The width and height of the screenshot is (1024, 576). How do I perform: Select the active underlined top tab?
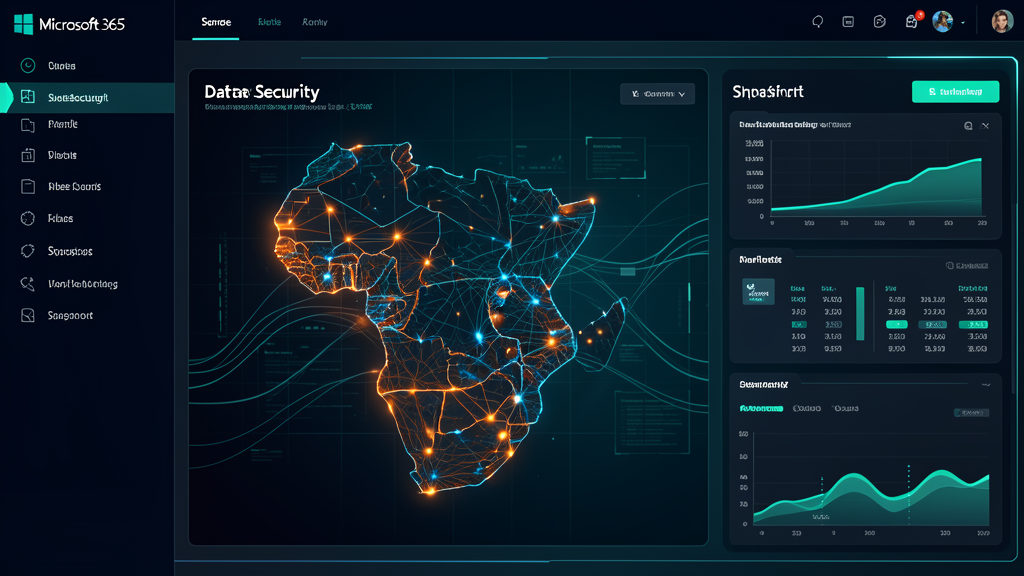(216, 22)
